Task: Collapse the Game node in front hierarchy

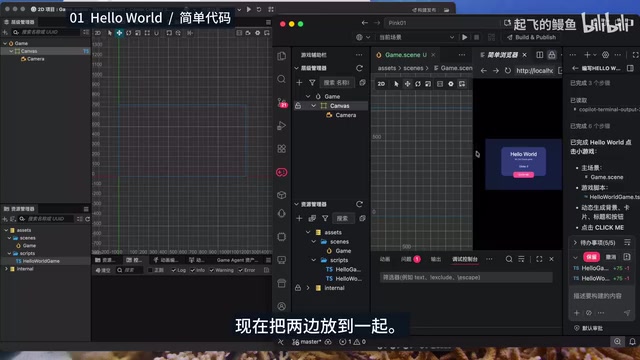Action: [308, 96]
